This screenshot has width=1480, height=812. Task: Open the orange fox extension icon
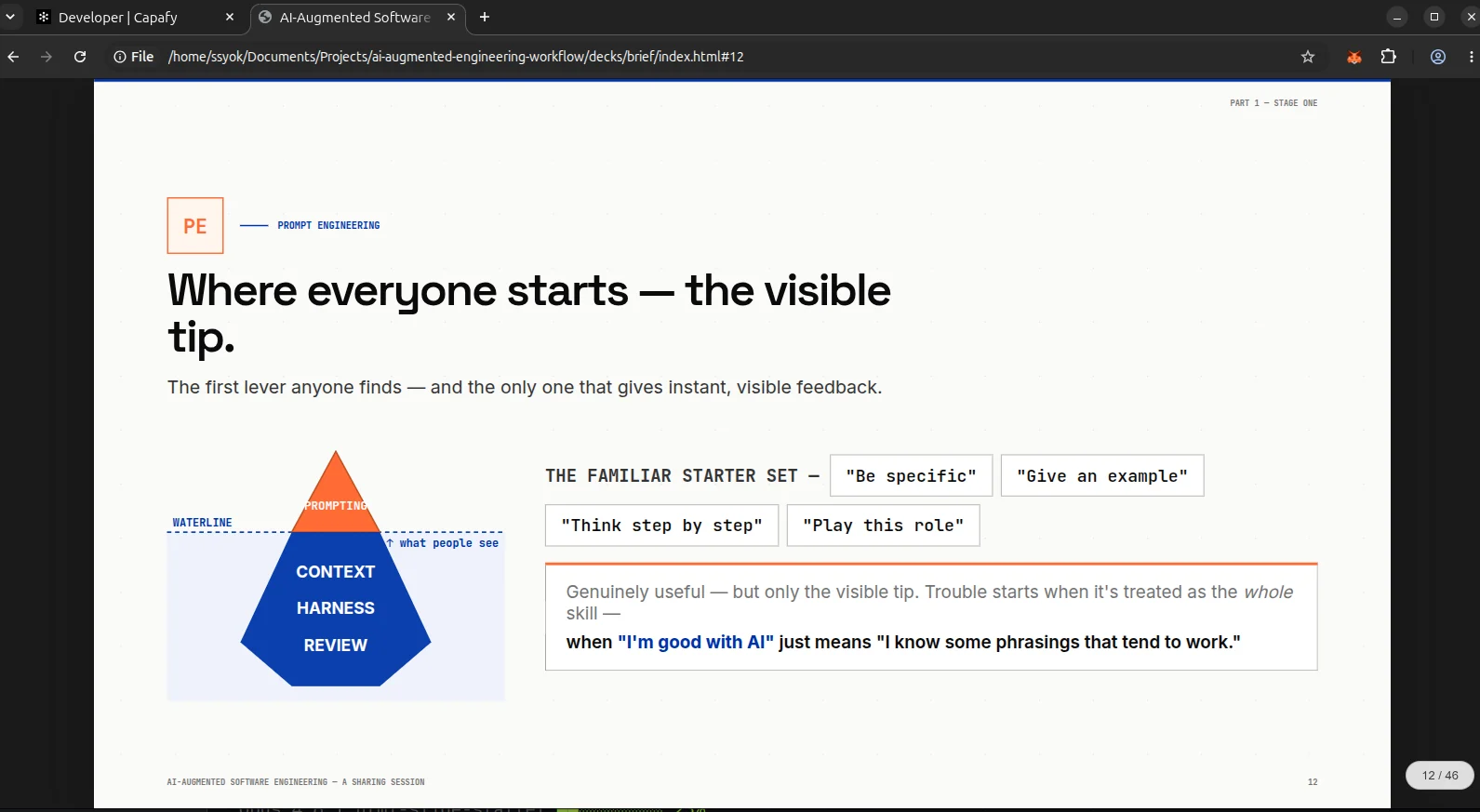point(1354,57)
